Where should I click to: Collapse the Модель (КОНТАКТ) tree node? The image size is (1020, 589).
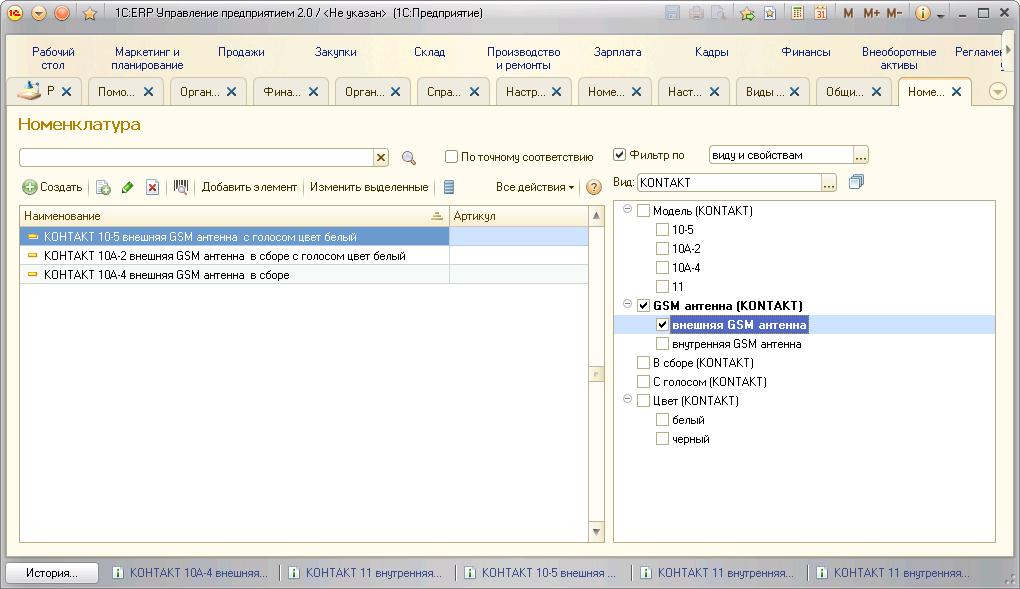click(627, 210)
